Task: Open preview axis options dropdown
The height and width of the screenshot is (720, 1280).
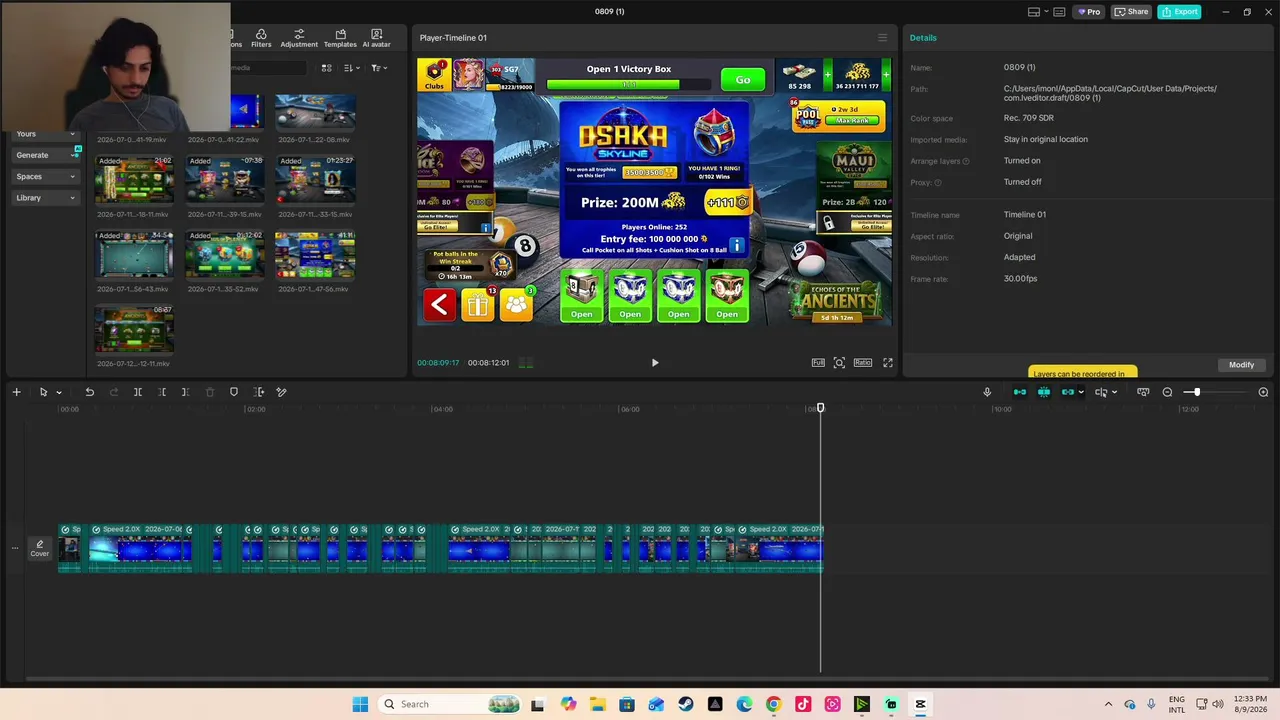Action: coord(1114,392)
